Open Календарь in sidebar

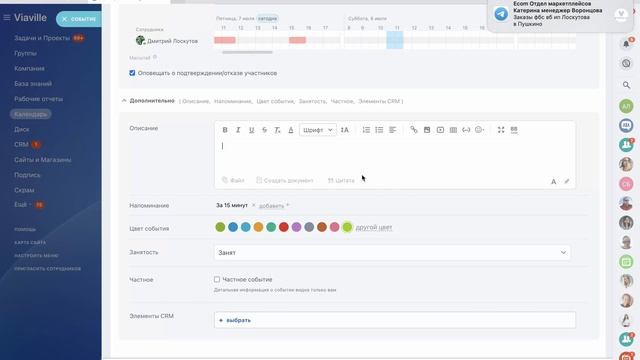(31, 114)
